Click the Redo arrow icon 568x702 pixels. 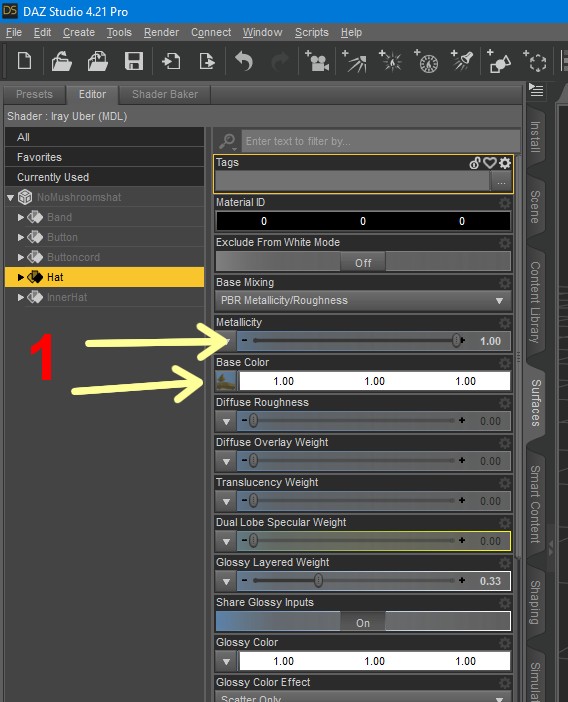coord(280,61)
